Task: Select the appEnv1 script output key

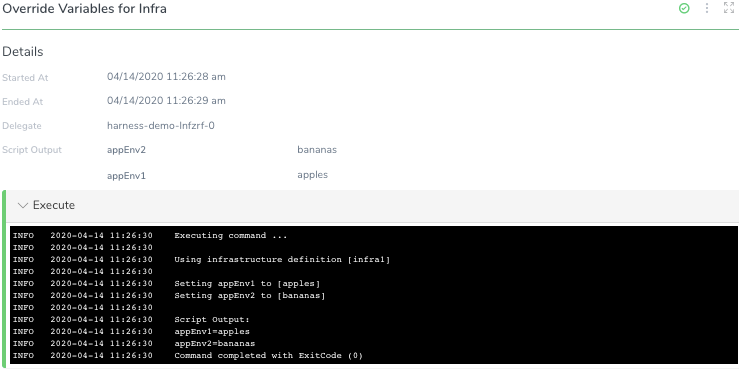Action: [126, 176]
